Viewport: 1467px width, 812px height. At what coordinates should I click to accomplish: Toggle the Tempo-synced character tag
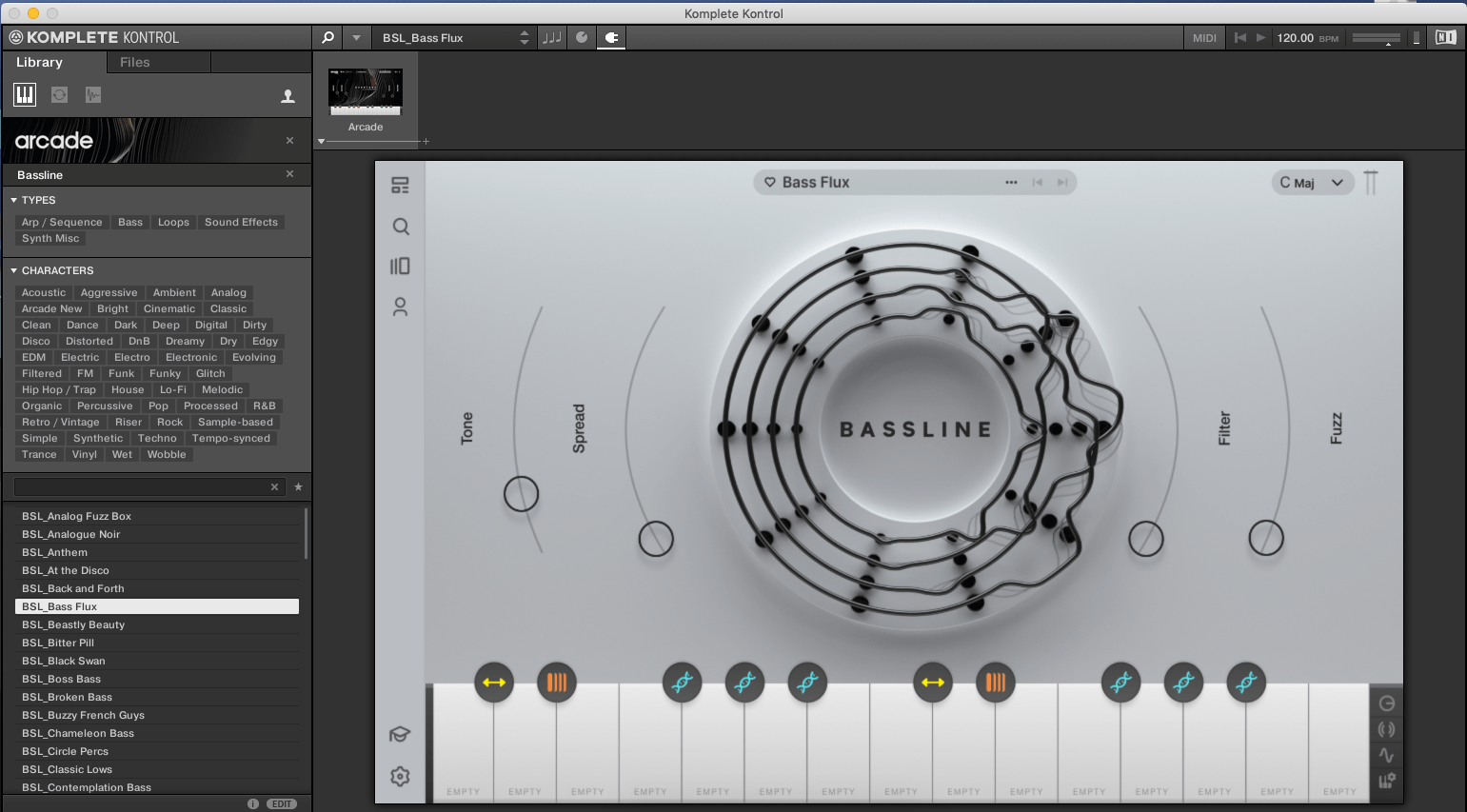point(231,438)
